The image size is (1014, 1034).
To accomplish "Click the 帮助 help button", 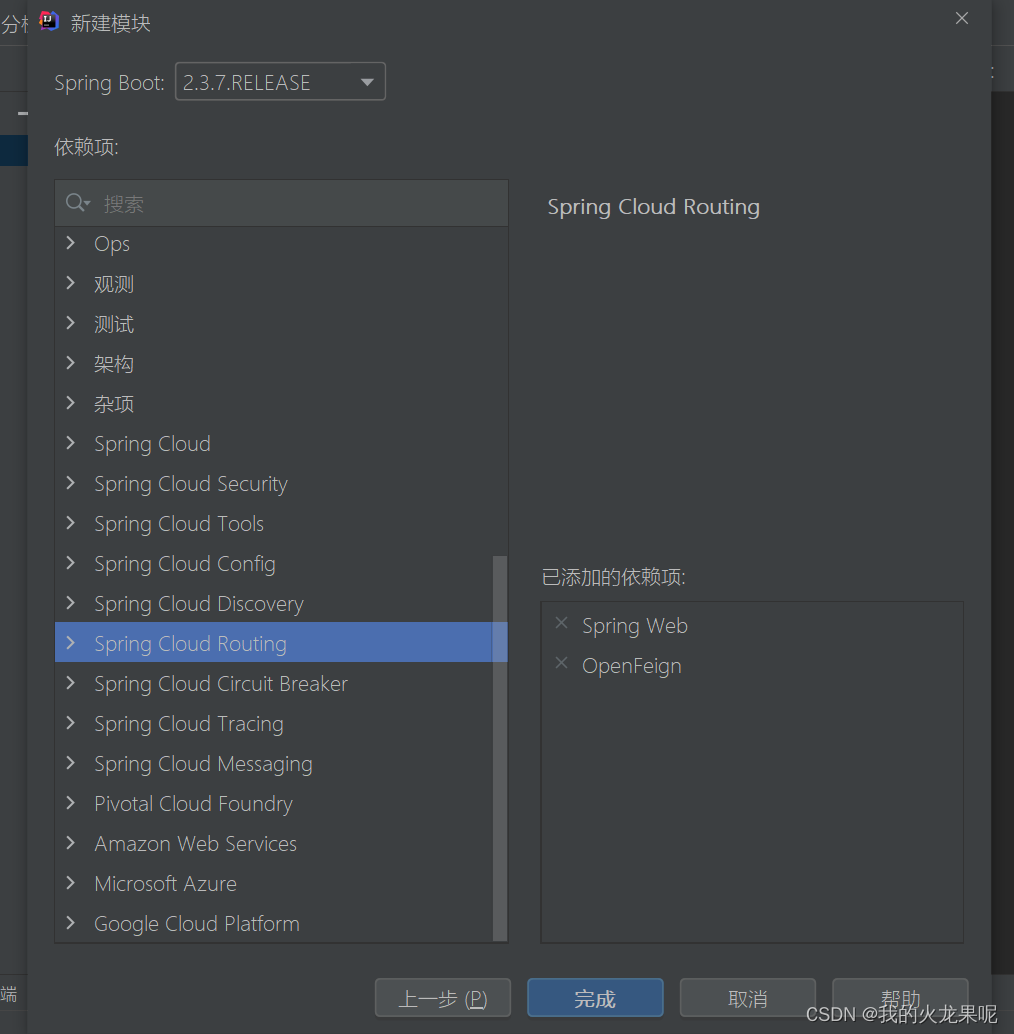I will pos(900,998).
